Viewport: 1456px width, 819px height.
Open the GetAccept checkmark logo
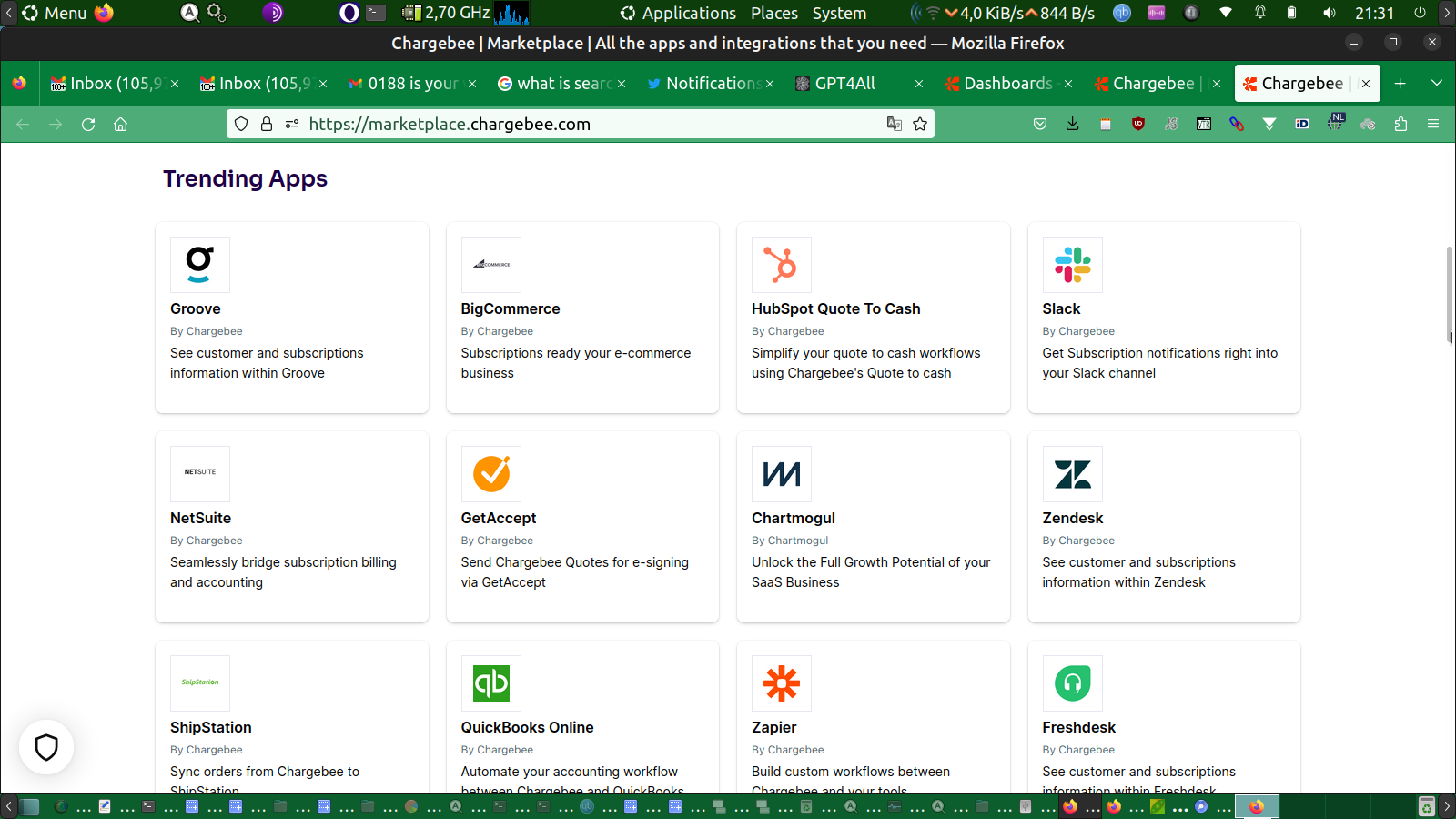coord(491,474)
